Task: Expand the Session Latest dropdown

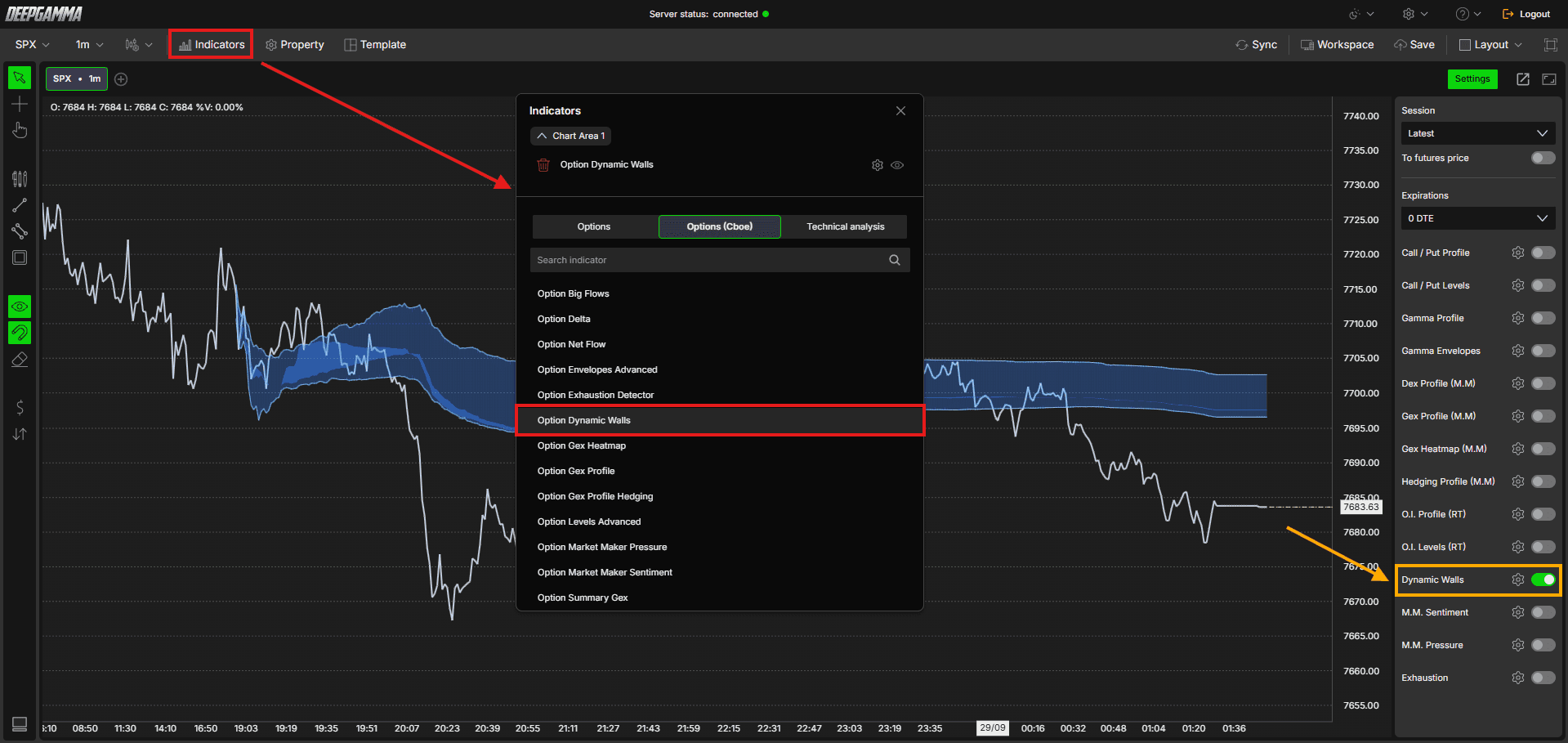Action: pyautogui.click(x=1478, y=133)
